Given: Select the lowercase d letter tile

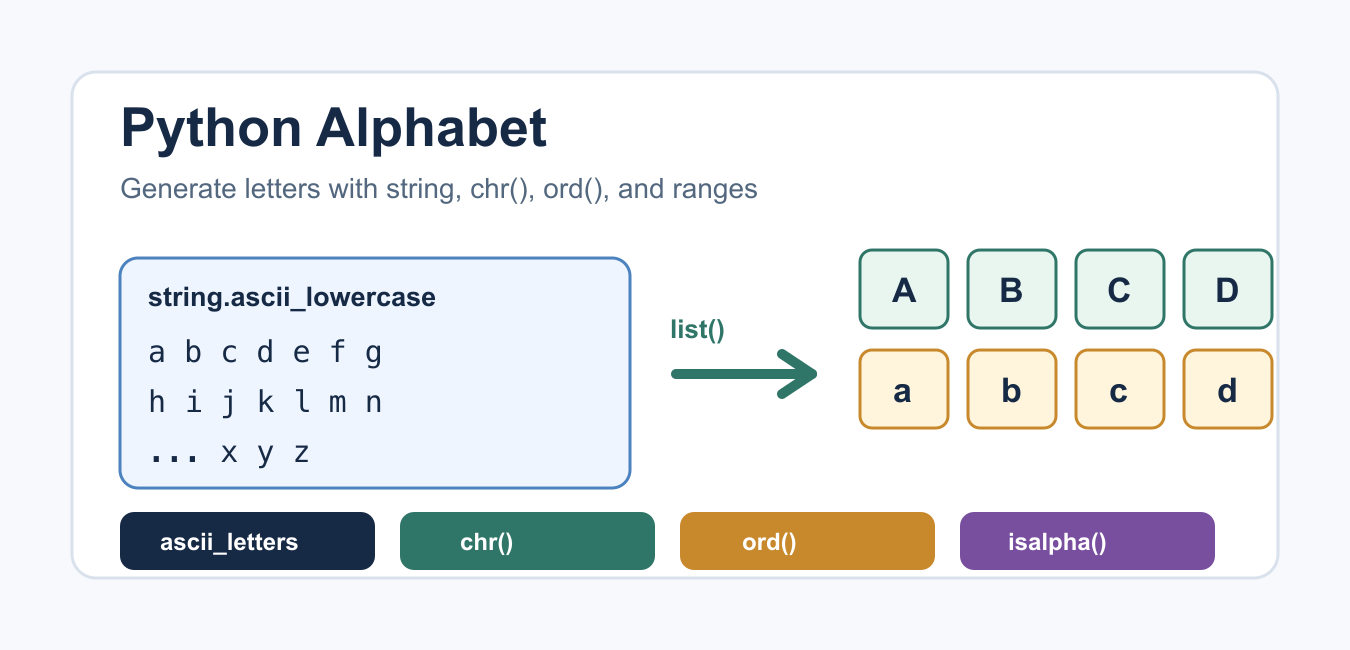Looking at the screenshot, I should coord(1228,389).
